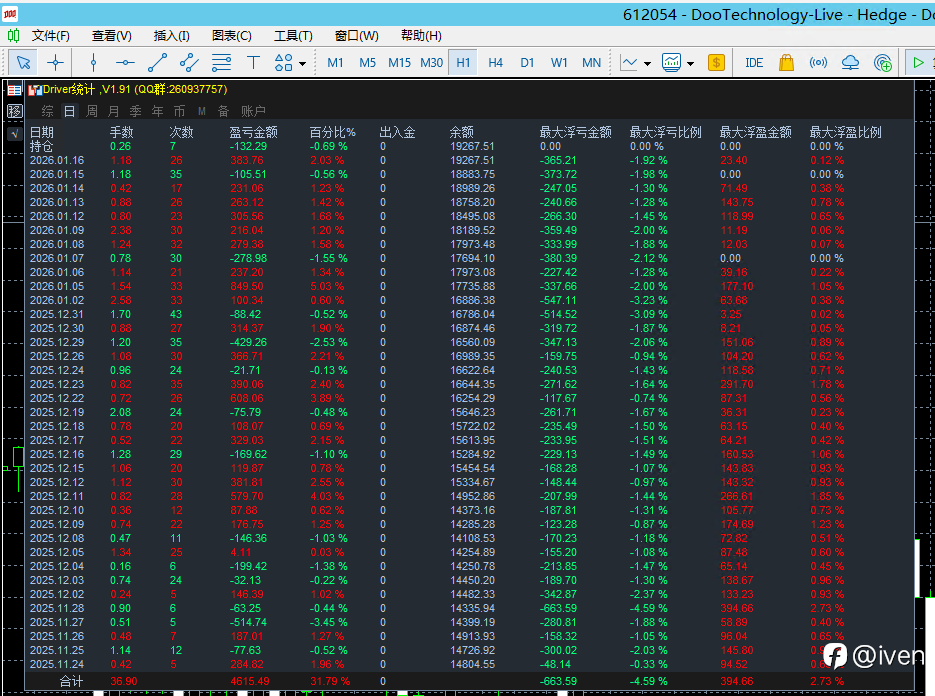The height and width of the screenshot is (696, 935).
Task: Expand the objects shapes dropdown arrow
Action: point(303,63)
